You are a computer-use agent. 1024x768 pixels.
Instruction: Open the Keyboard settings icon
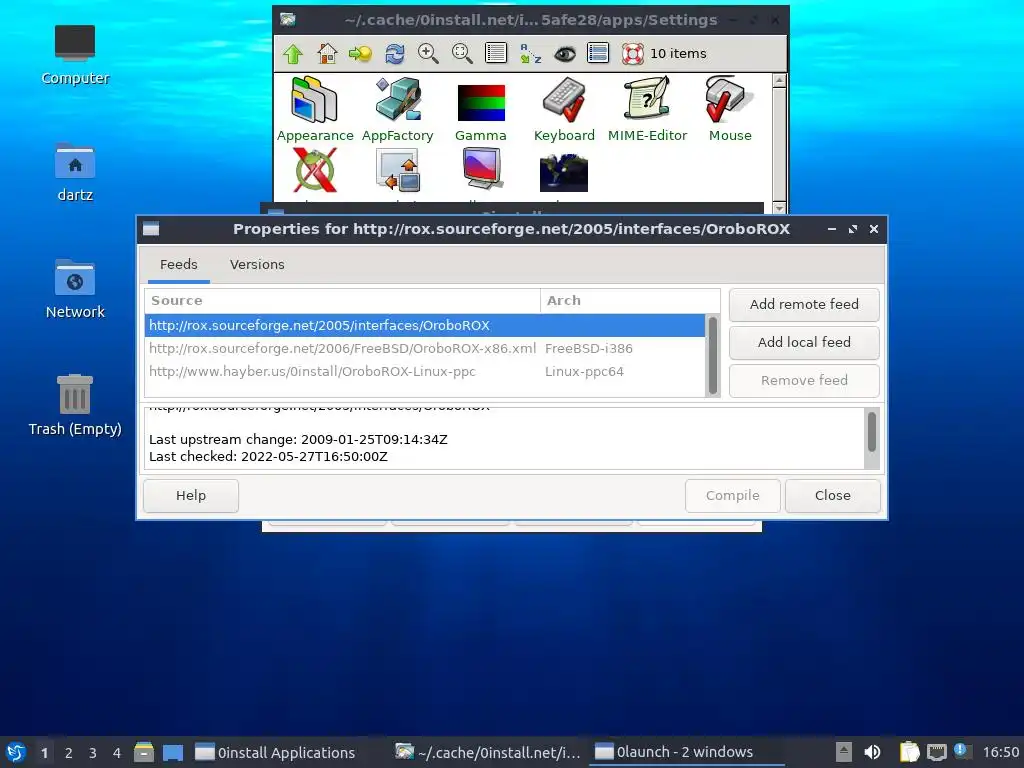click(x=564, y=109)
